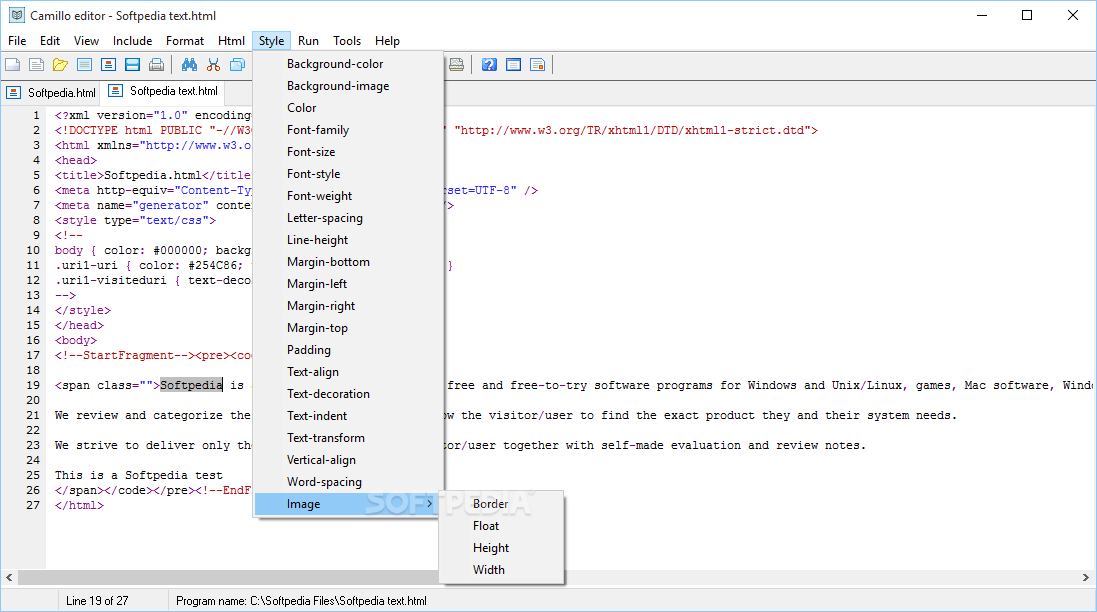
Task: Click the open folder icon
Action: [60, 65]
